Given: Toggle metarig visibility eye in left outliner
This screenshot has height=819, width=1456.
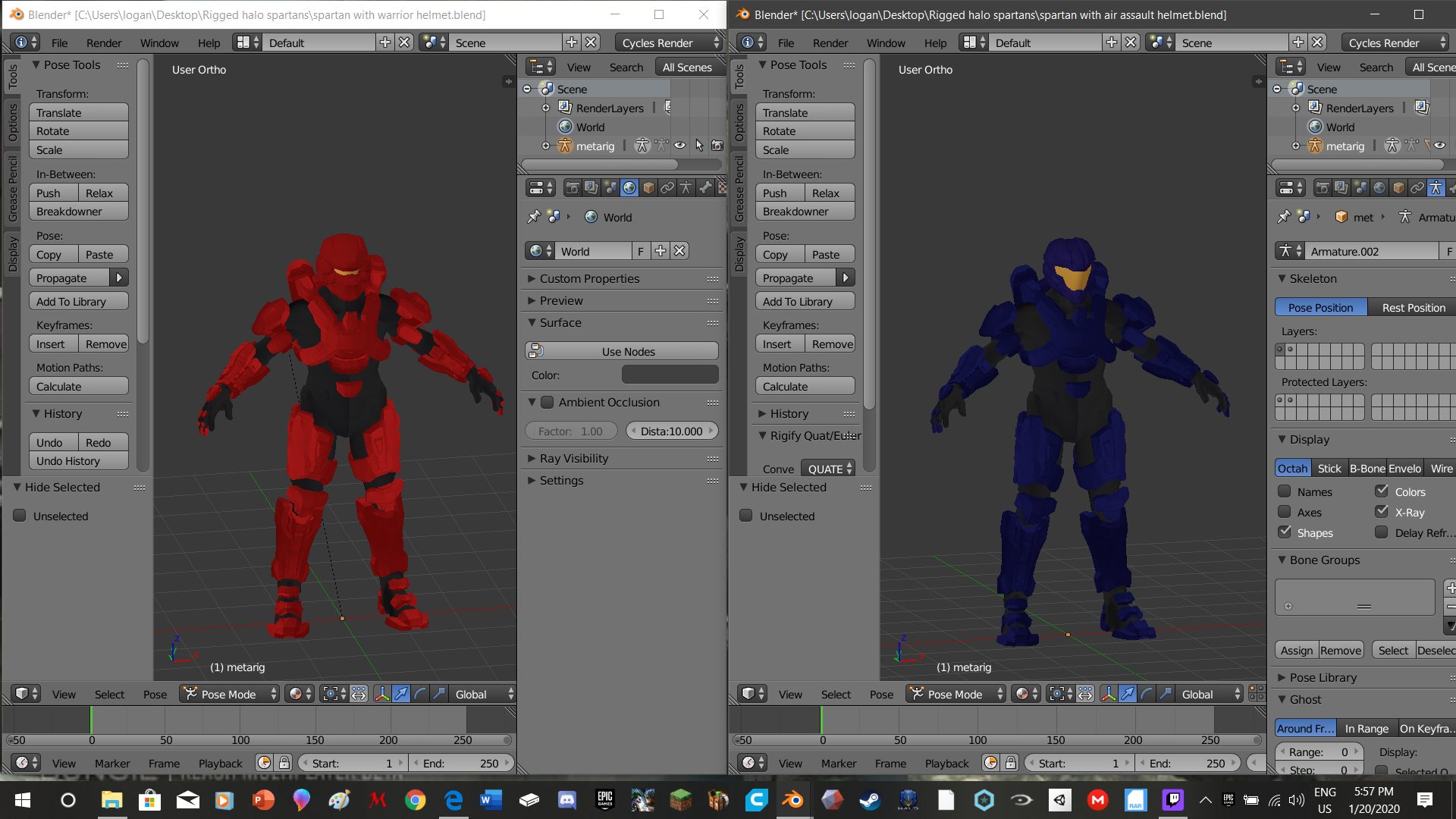Looking at the screenshot, I should click(680, 146).
